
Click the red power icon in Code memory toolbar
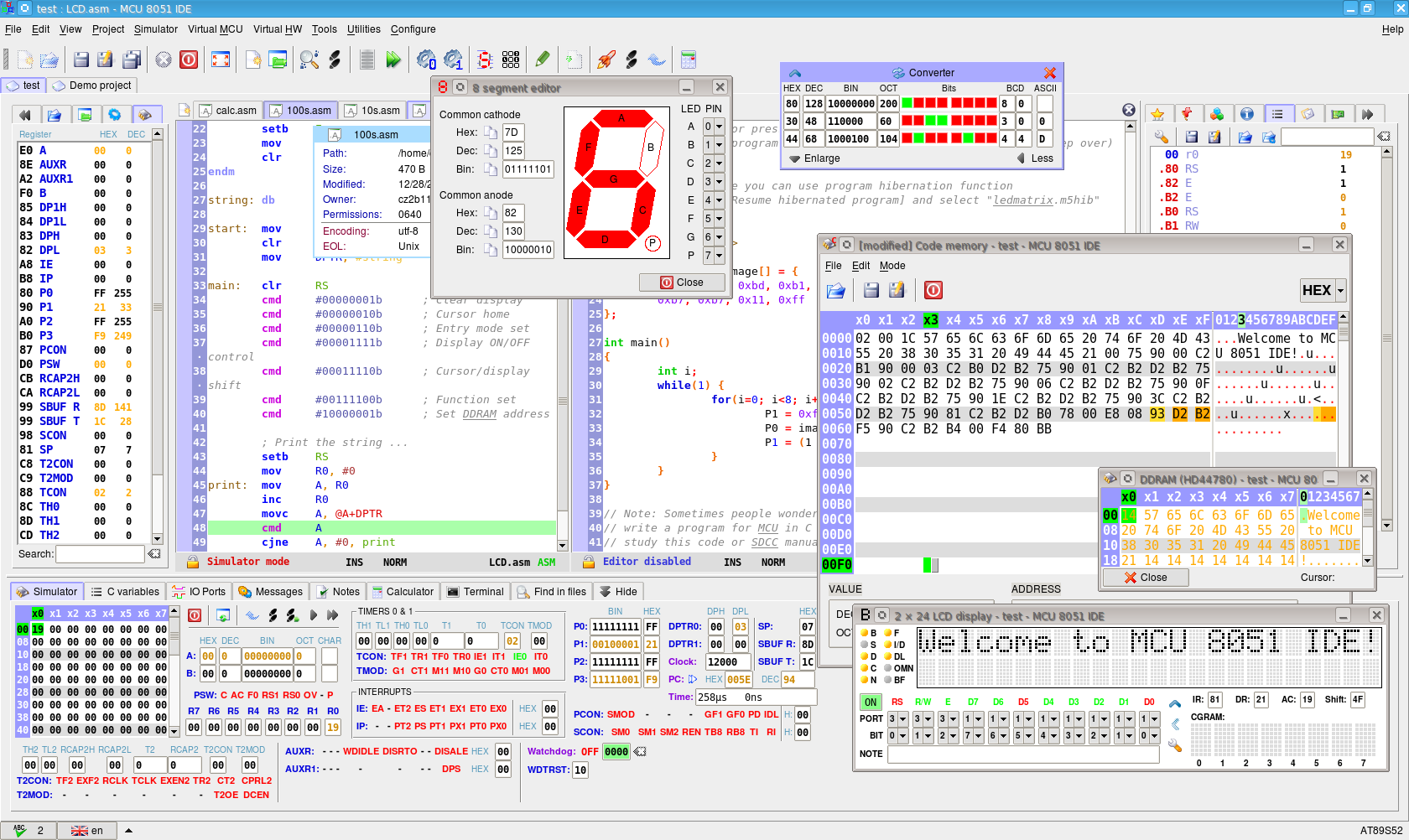(x=933, y=290)
